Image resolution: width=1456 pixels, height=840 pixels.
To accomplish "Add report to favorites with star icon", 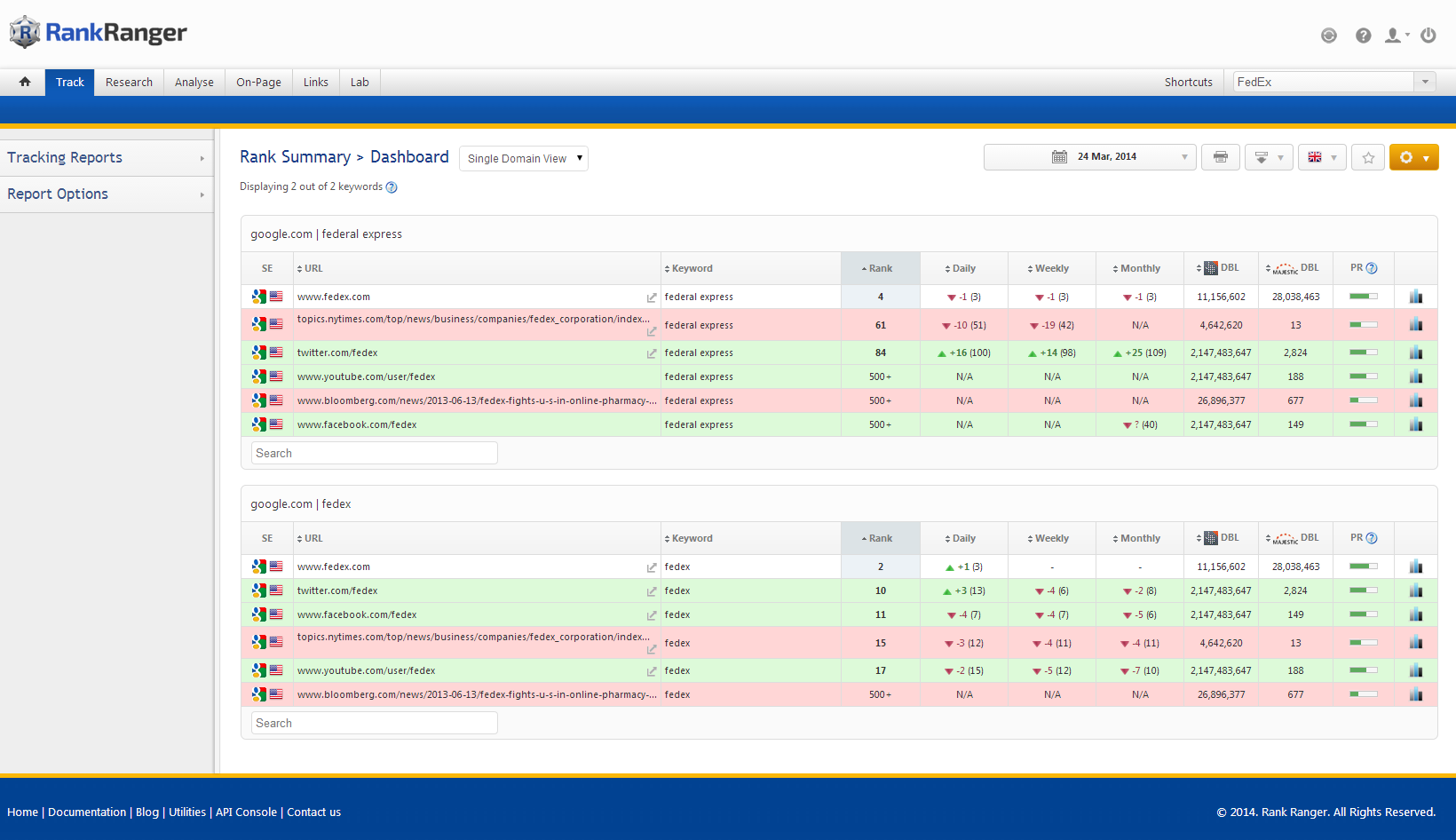I will 1368,157.
